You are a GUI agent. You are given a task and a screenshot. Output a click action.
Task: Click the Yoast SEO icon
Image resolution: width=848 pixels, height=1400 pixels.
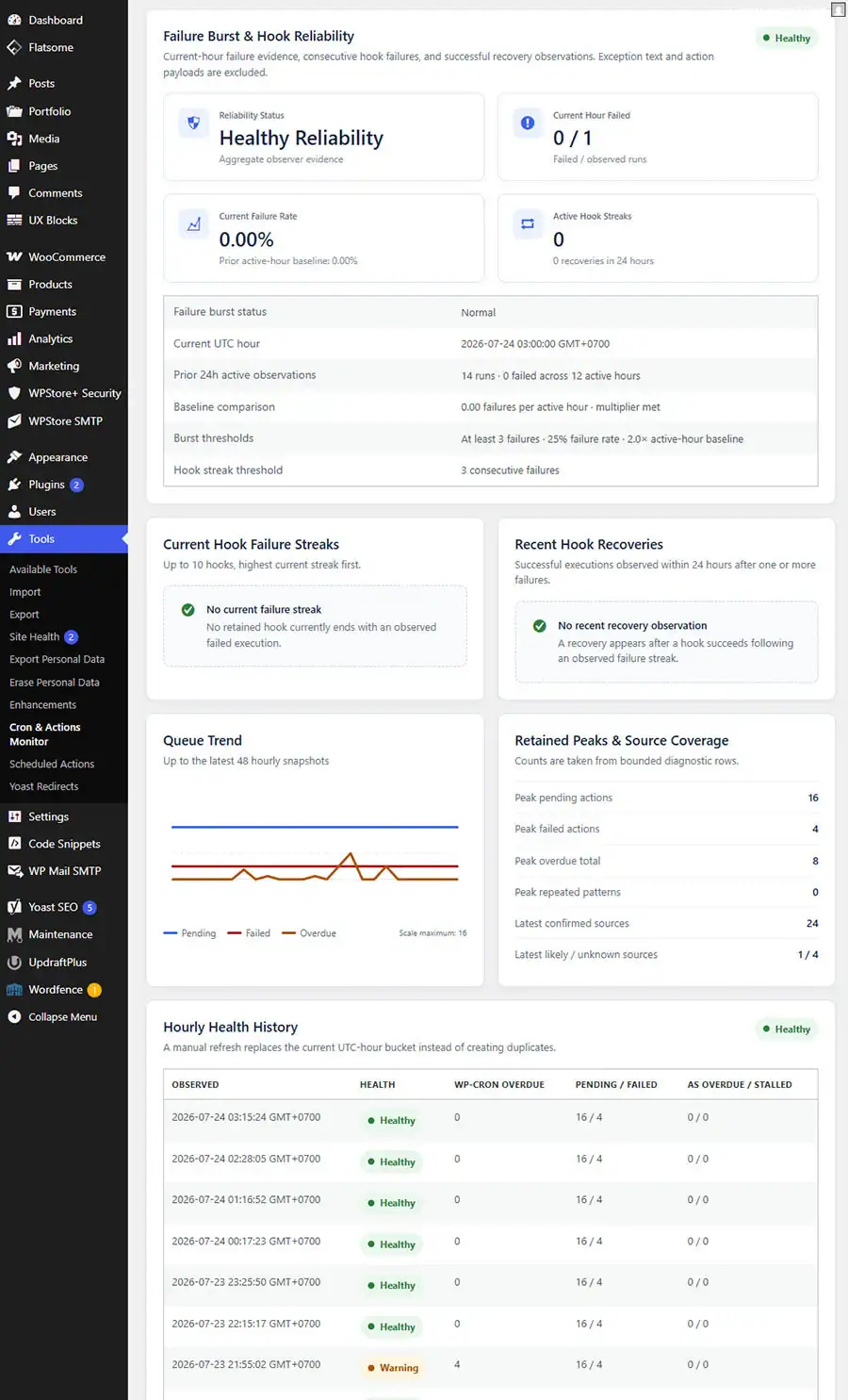pos(14,907)
